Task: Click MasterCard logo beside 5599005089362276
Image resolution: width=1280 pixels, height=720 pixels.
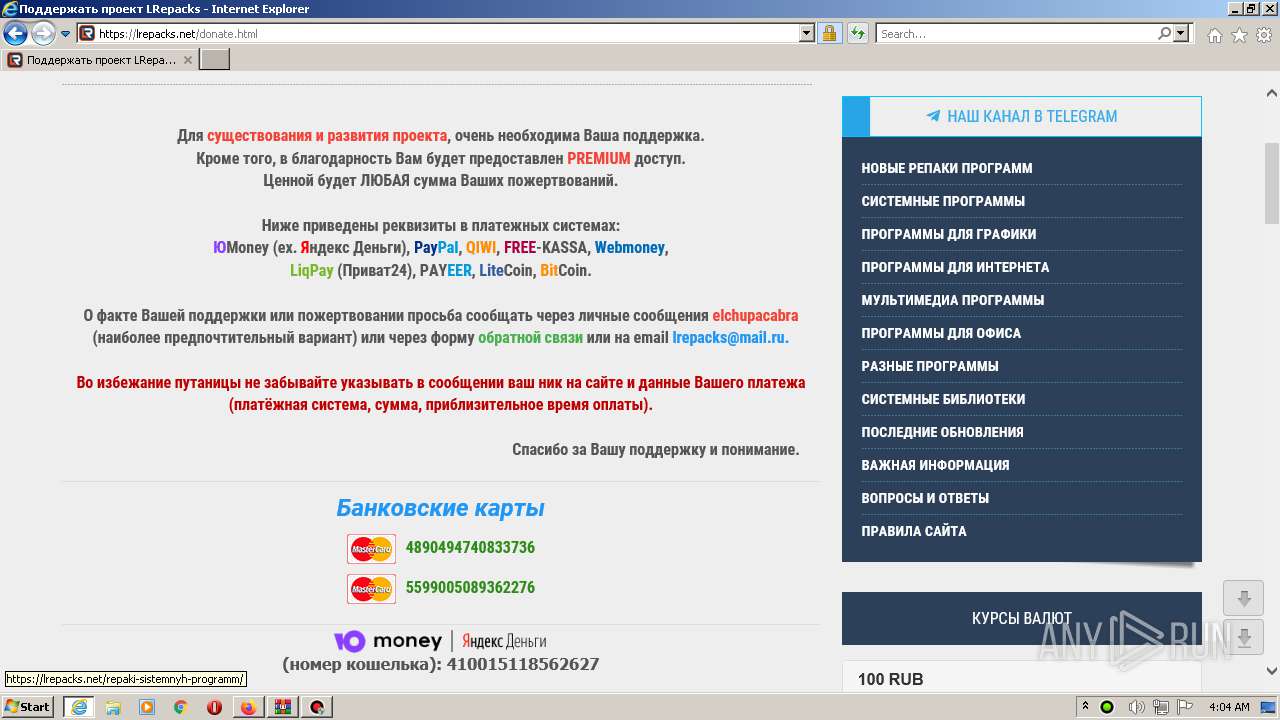Action: click(371, 589)
